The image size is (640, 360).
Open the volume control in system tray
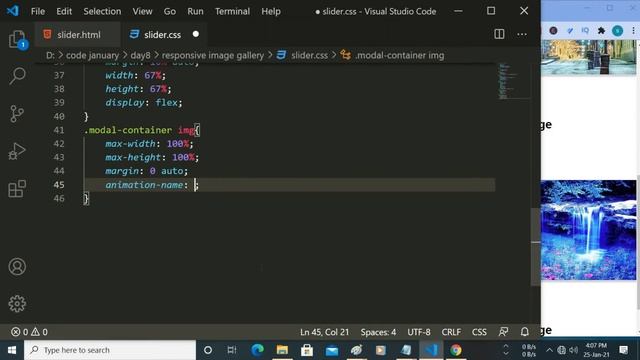point(573,350)
